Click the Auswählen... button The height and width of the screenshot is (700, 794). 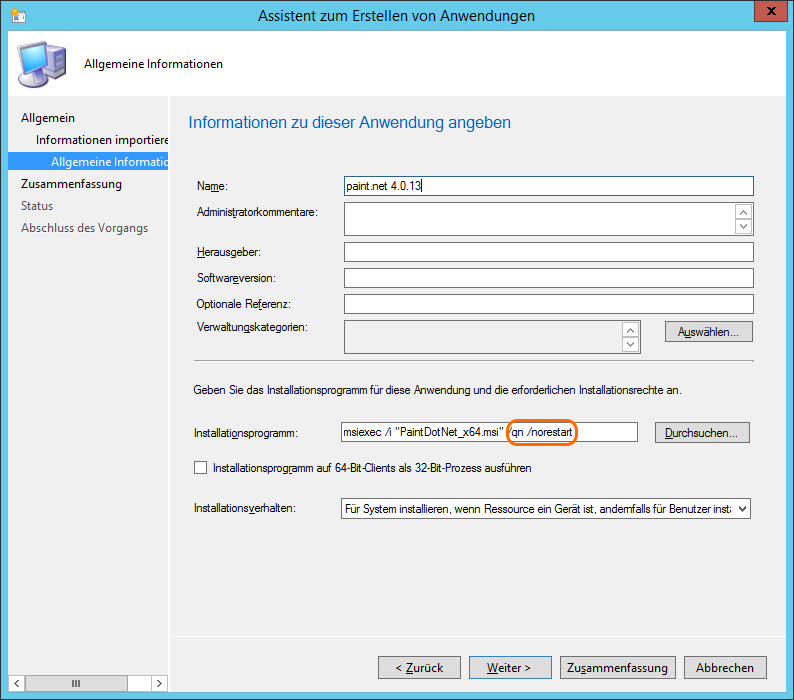coord(708,331)
